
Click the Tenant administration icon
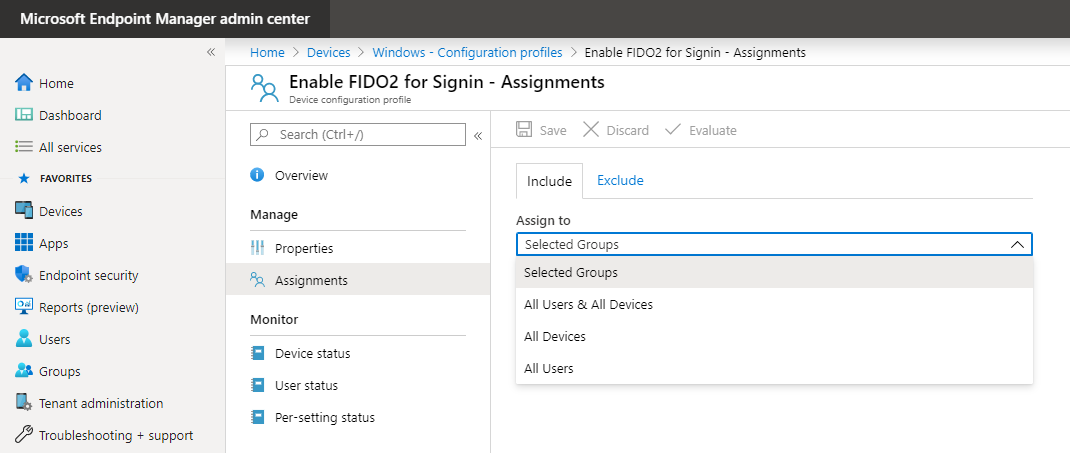click(24, 403)
